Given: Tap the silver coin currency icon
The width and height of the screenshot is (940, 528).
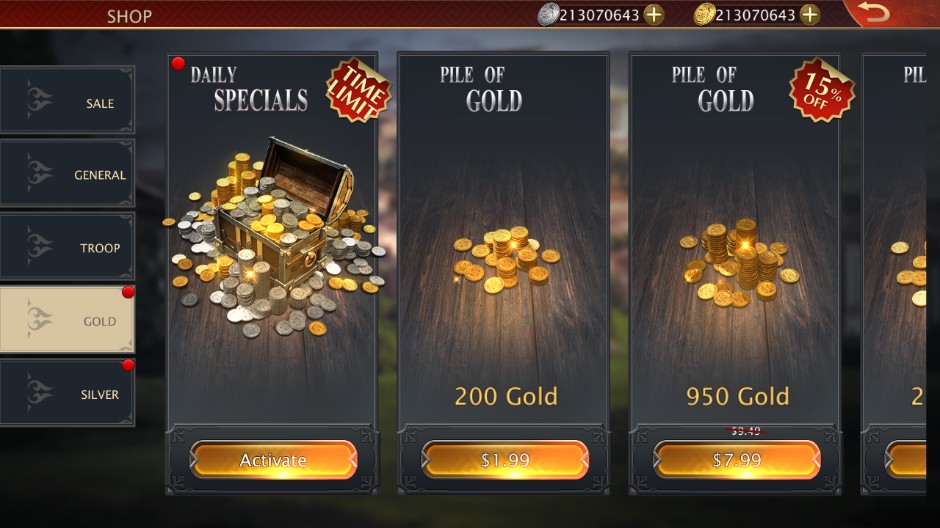Looking at the screenshot, I should [x=548, y=14].
